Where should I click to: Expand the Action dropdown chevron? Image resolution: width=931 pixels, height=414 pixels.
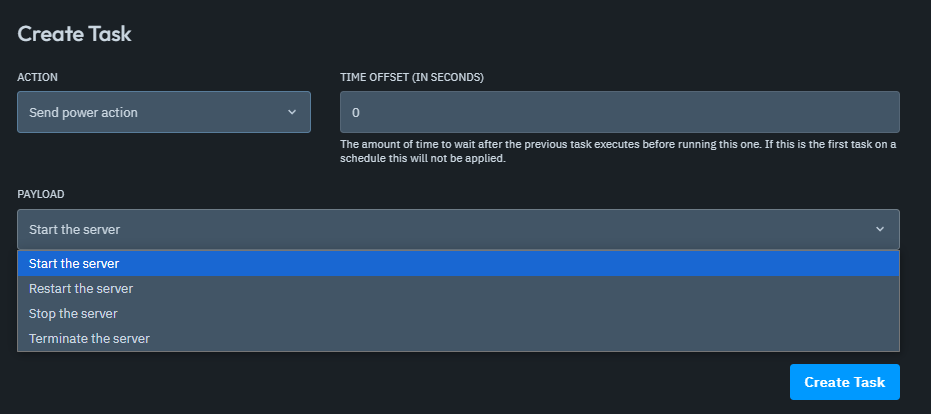[x=292, y=112]
